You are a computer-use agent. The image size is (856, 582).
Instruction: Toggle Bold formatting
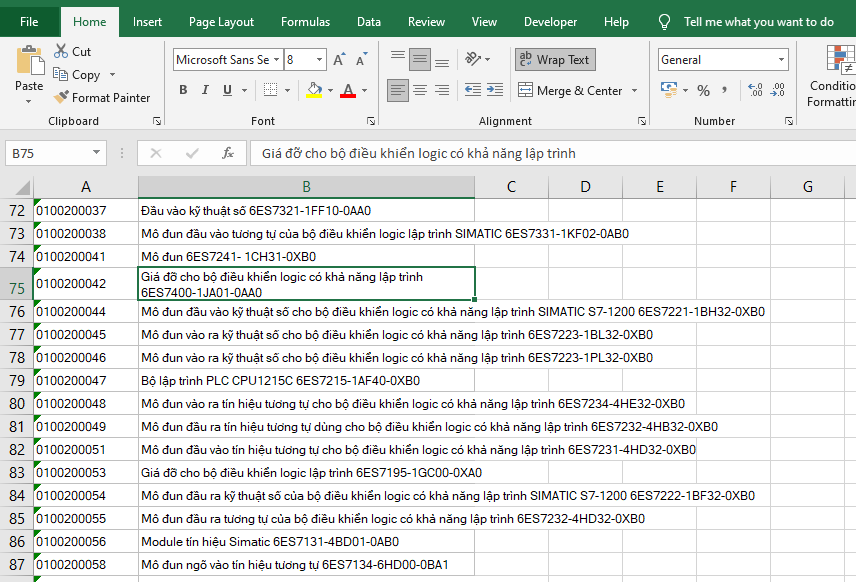[x=183, y=90]
